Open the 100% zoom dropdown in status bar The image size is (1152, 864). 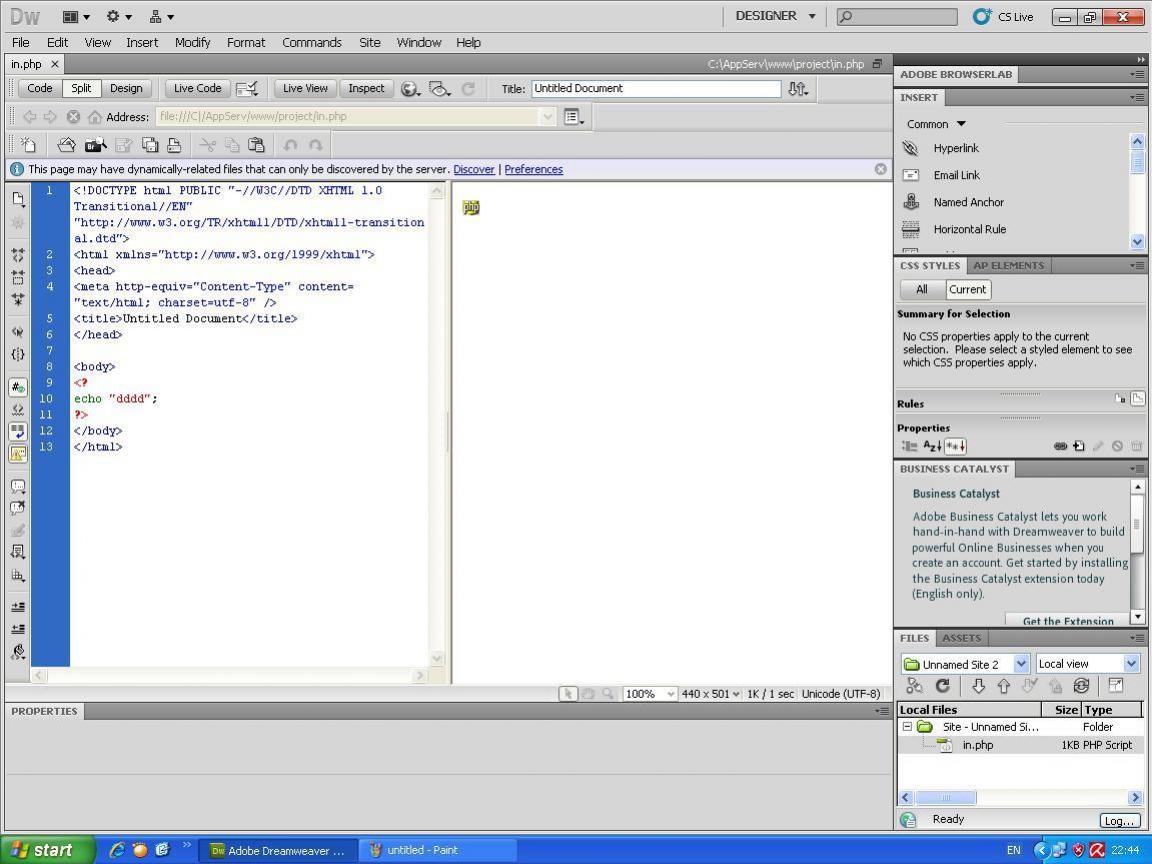[x=649, y=694]
